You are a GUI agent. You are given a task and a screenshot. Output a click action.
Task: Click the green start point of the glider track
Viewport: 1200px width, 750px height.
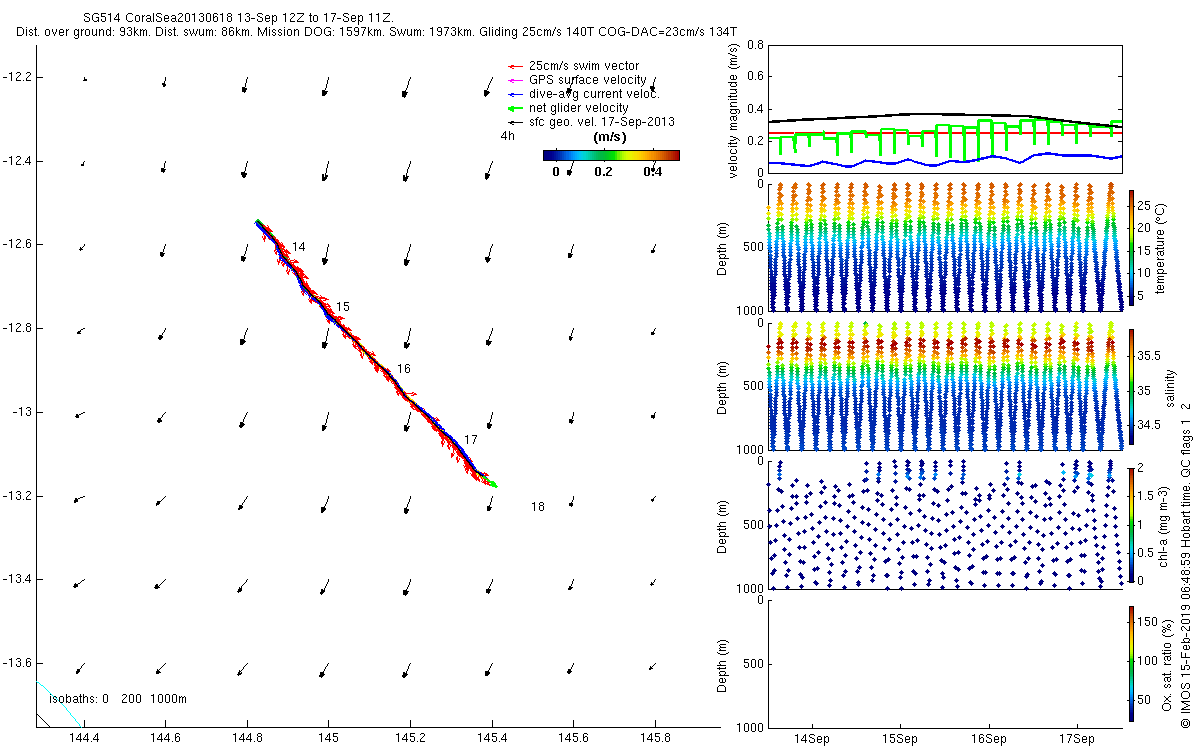pos(257,222)
